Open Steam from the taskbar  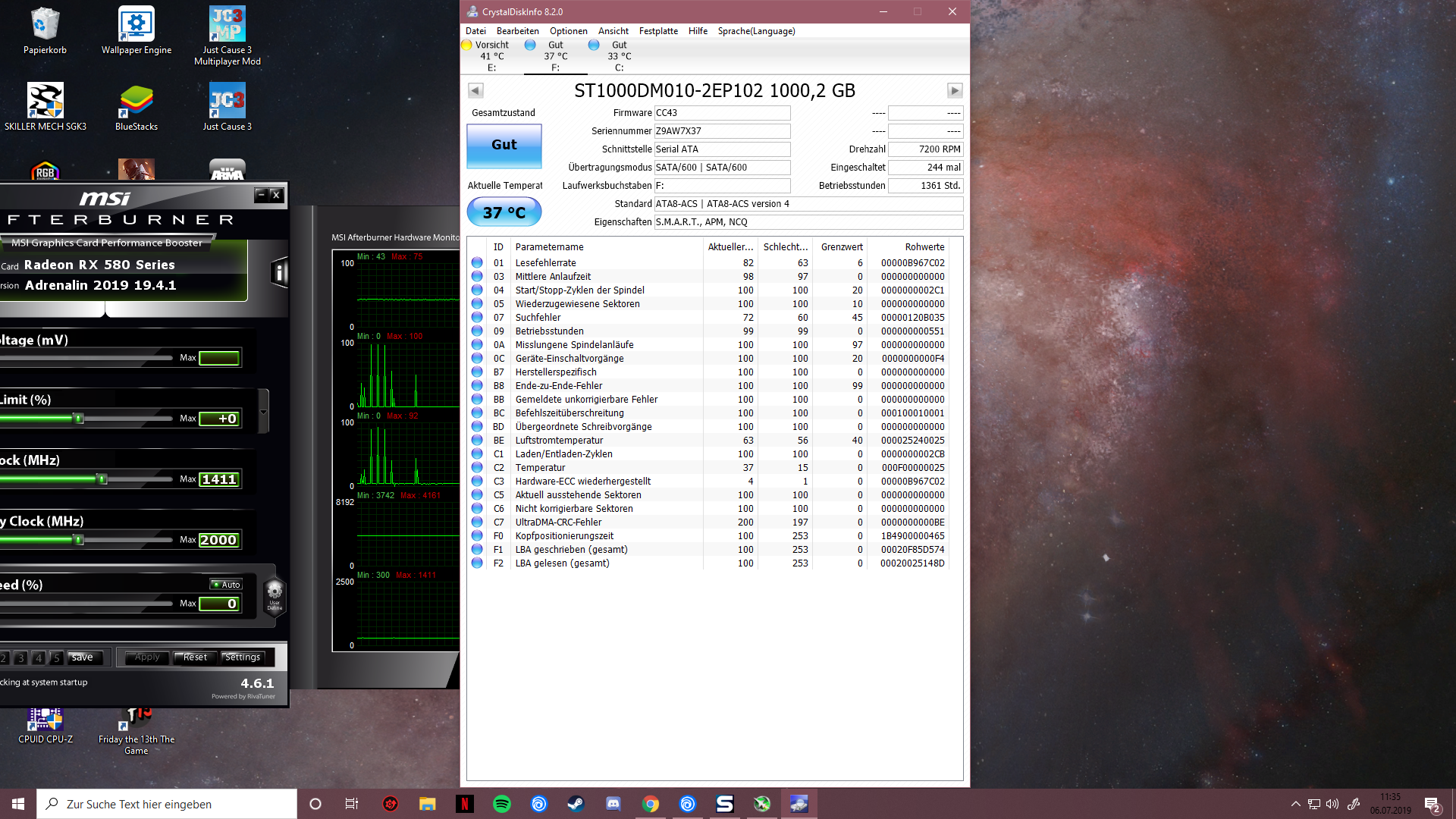click(576, 804)
